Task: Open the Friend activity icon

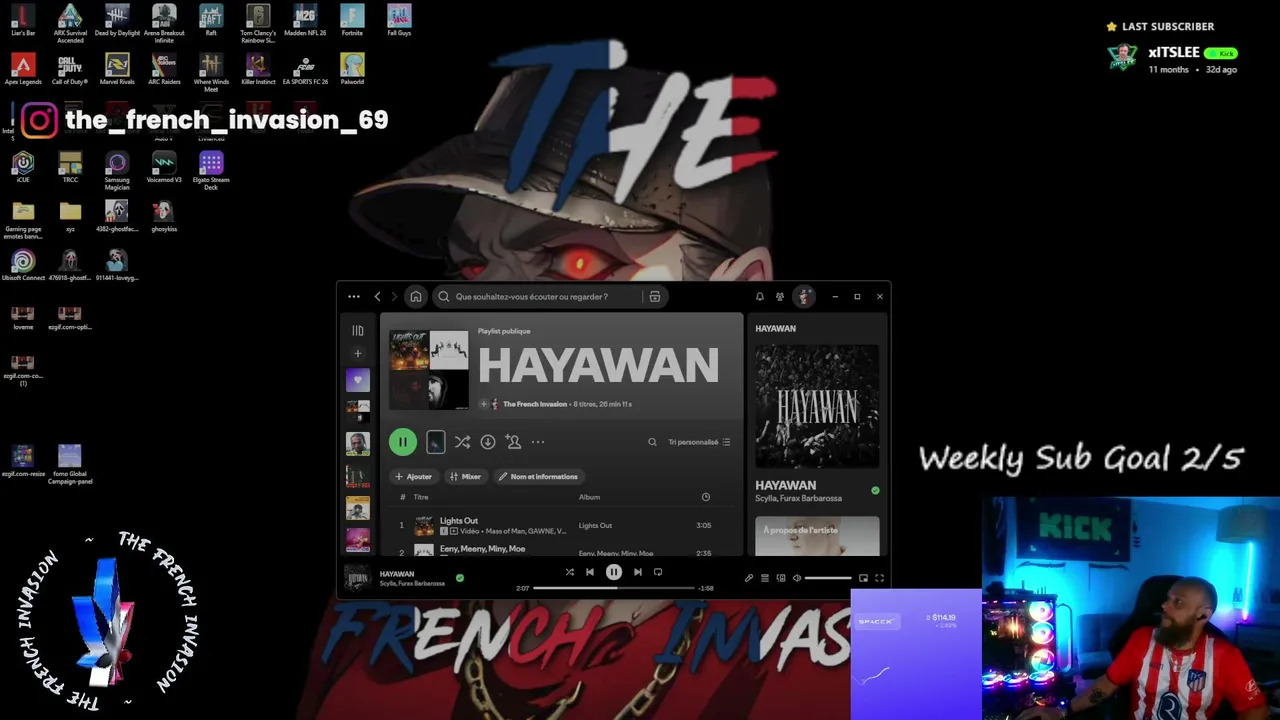Action: click(x=780, y=297)
